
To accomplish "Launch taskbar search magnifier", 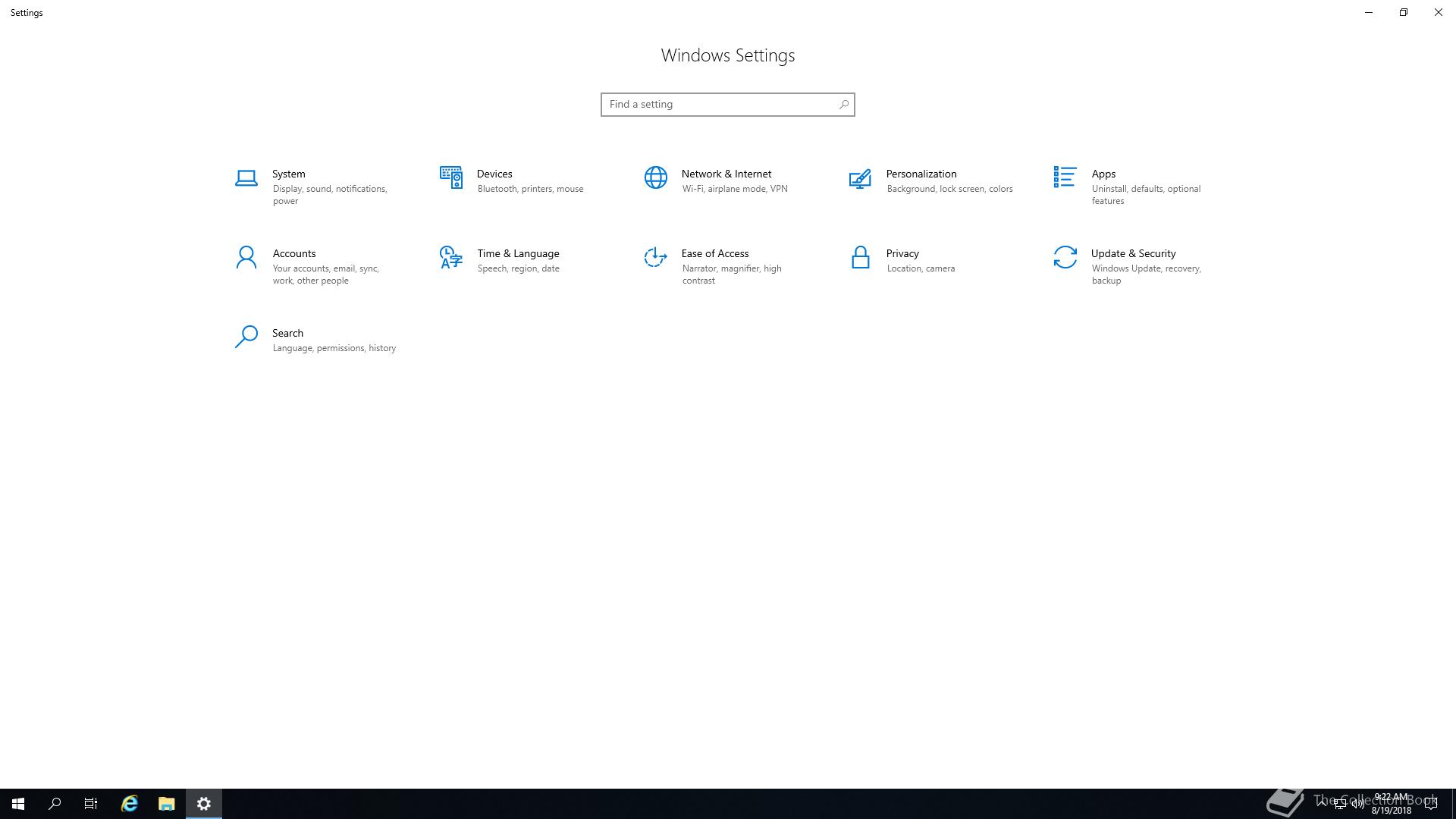I will point(55,804).
